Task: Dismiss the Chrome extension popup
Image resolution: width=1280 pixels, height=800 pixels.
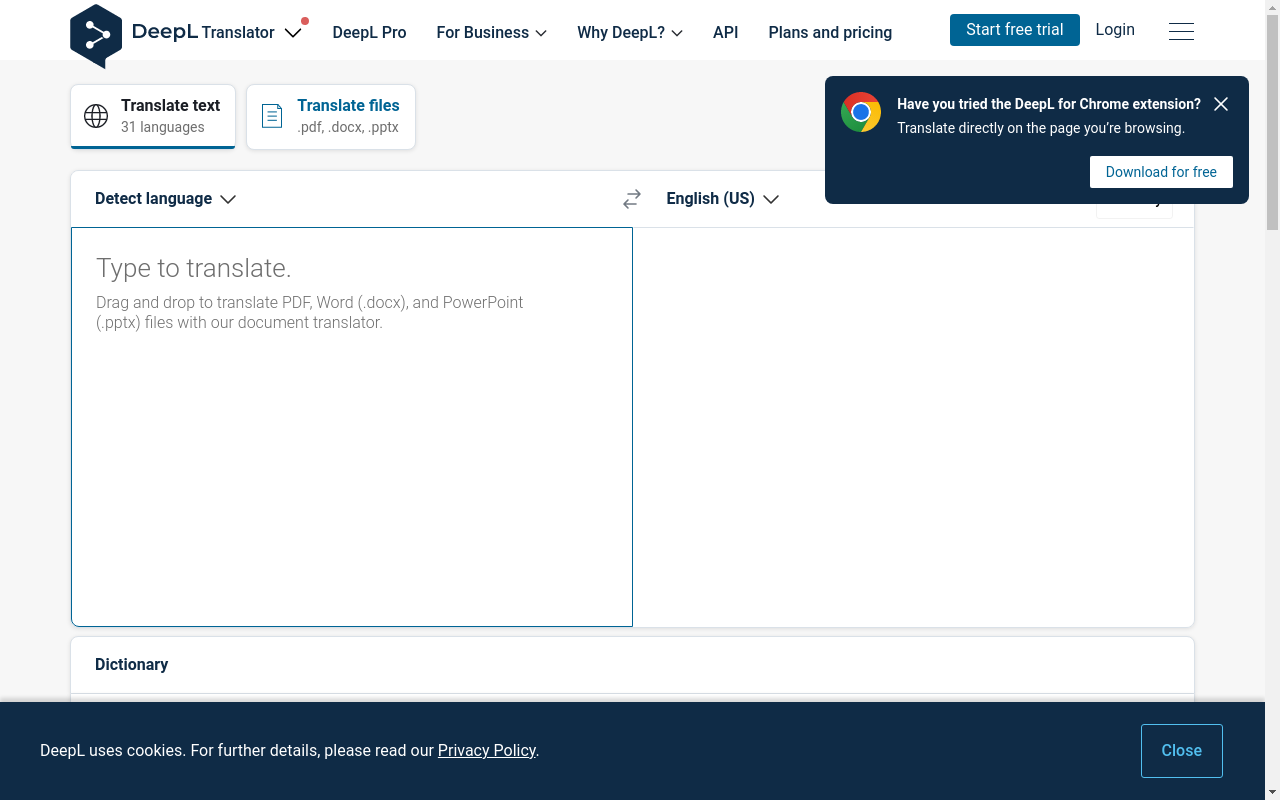Action: [x=1220, y=104]
